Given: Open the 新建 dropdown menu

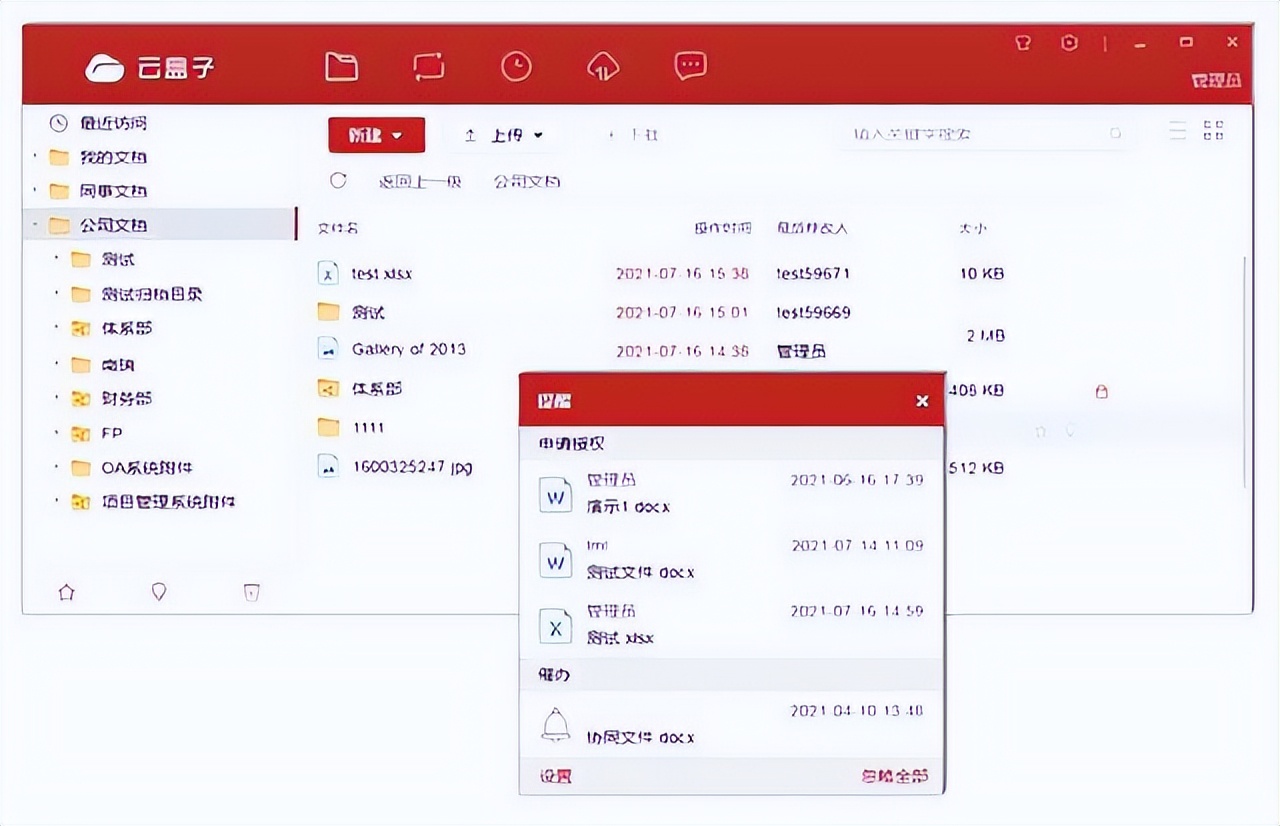Looking at the screenshot, I should click(376, 134).
